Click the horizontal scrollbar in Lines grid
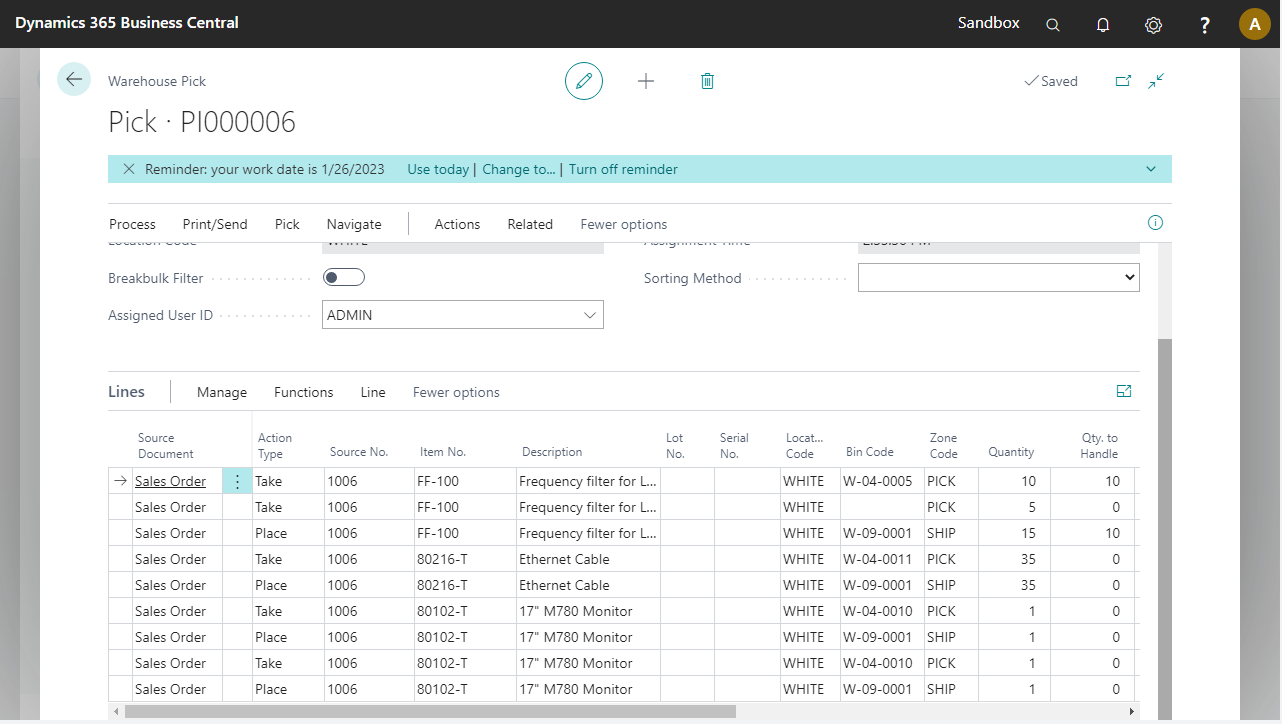 coord(430,711)
